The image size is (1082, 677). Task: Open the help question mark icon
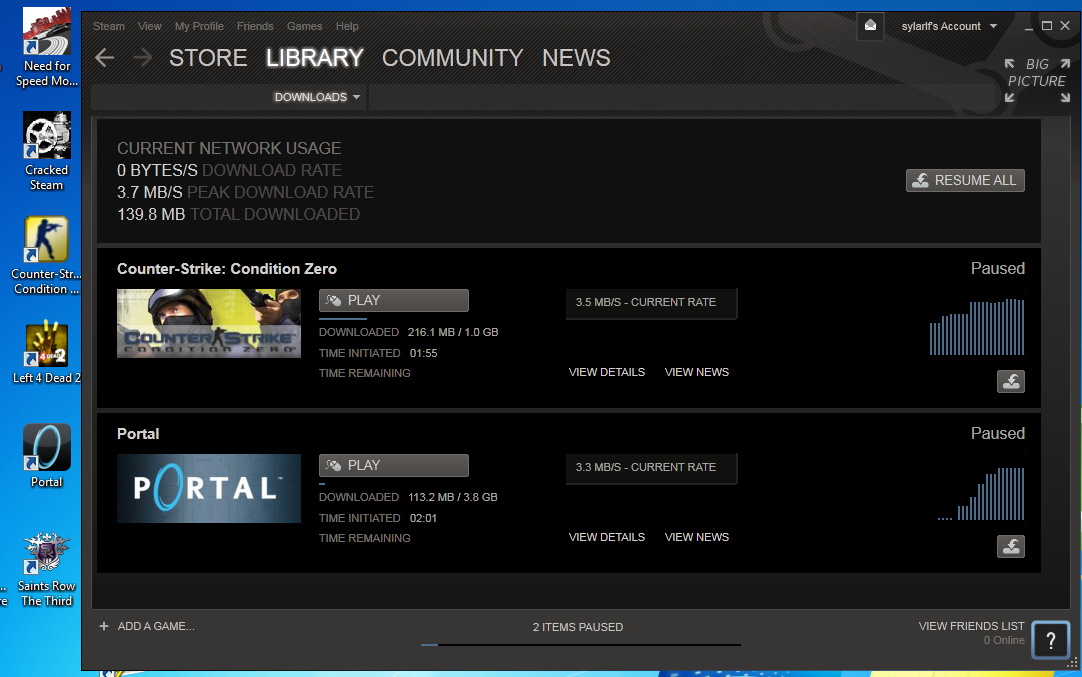[1050, 640]
